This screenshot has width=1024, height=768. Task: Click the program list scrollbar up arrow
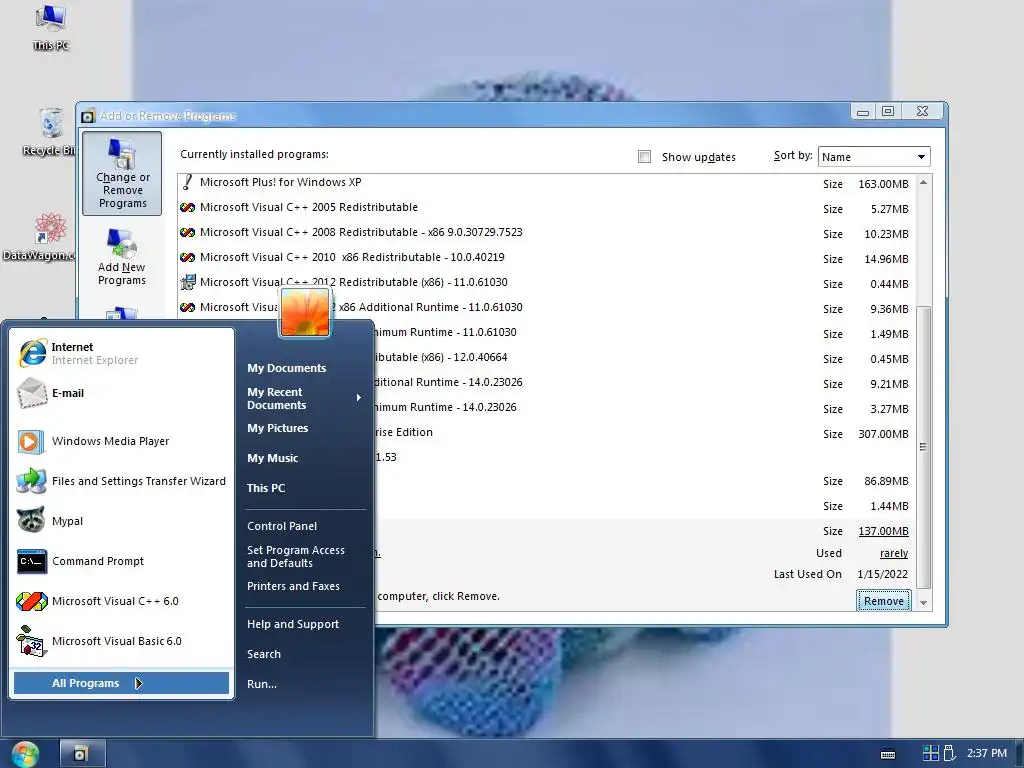923,183
